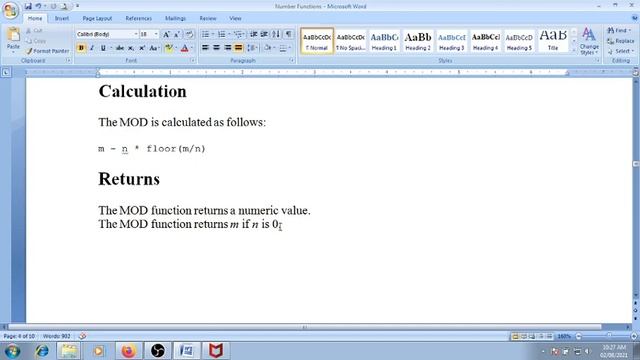
Task: Open Change Styles options
Action: pos(589,41)
